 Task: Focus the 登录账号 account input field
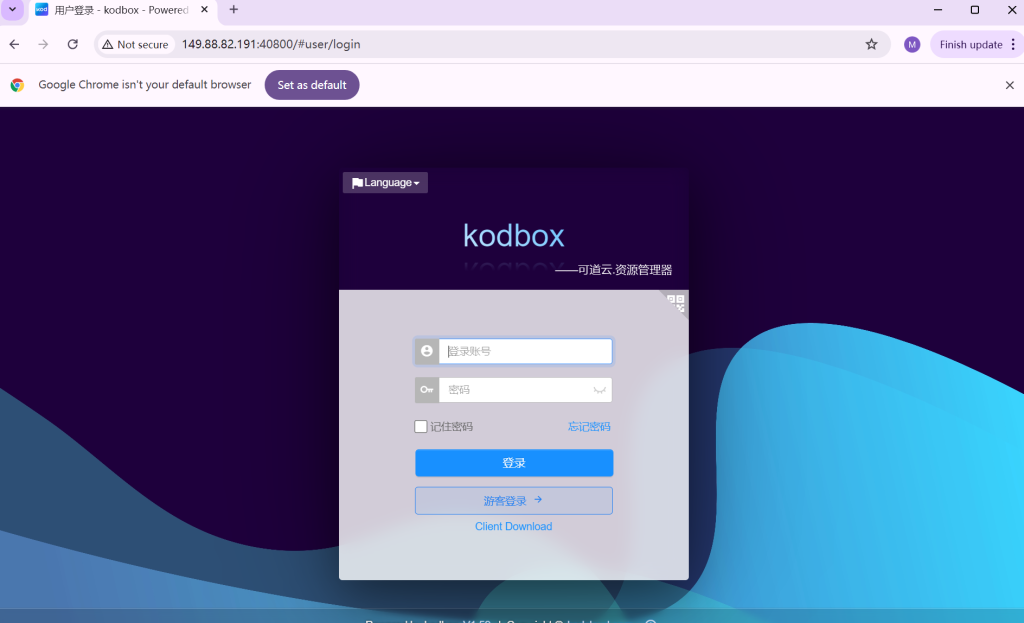coord(526,351)
